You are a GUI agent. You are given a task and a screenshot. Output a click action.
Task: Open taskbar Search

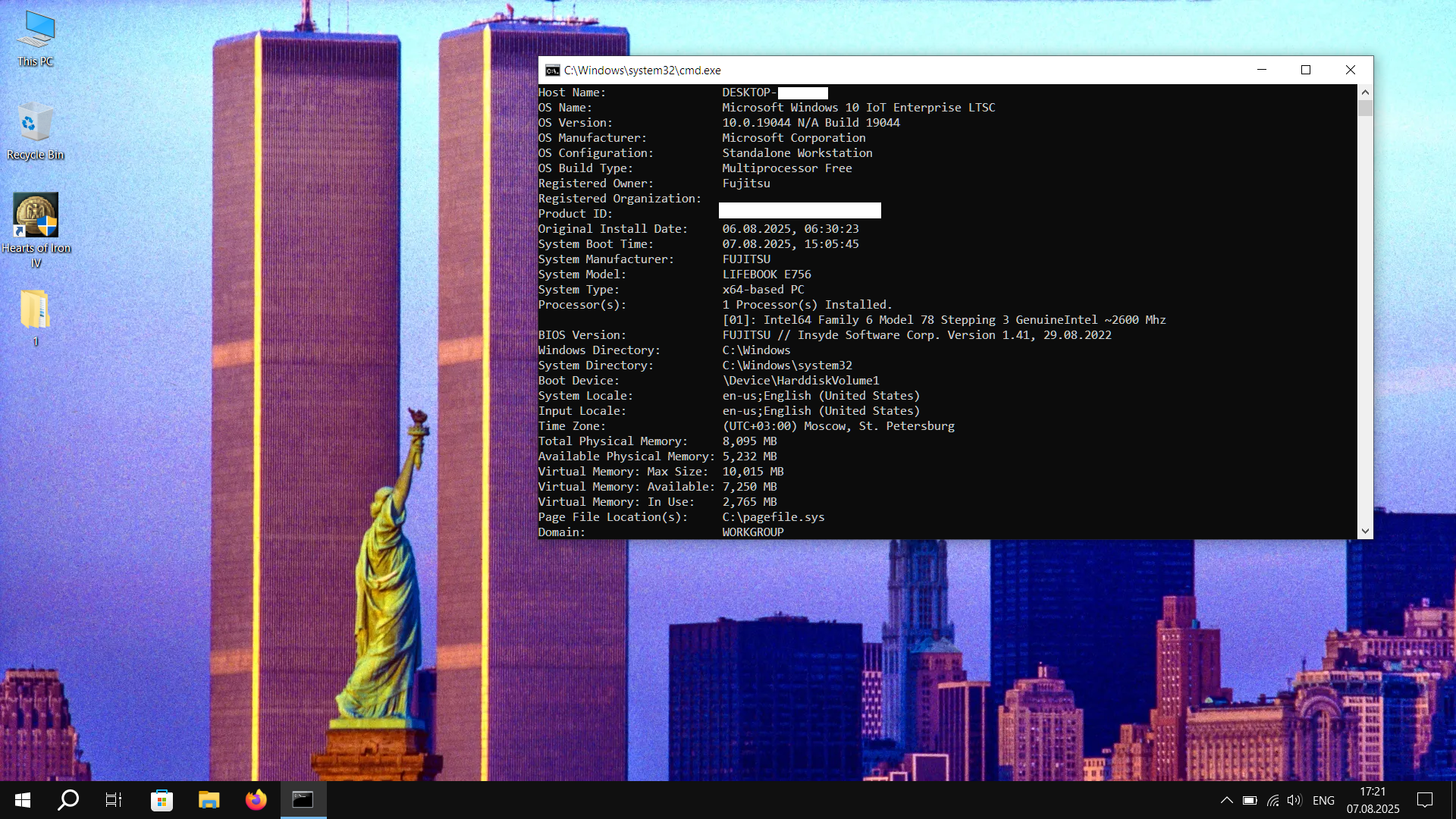[68, 800]
